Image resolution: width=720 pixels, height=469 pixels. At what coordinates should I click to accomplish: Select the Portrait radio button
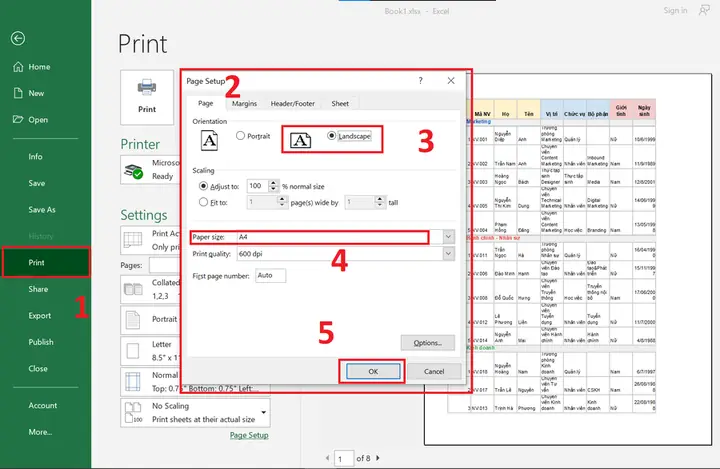click(240, 136)
